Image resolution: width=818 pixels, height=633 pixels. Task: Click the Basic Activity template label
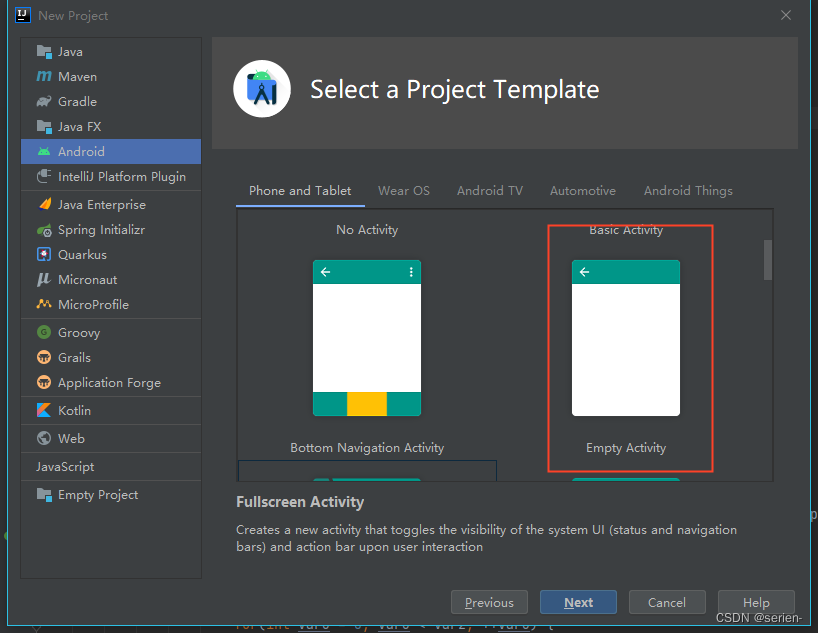(x=626, y=230)
